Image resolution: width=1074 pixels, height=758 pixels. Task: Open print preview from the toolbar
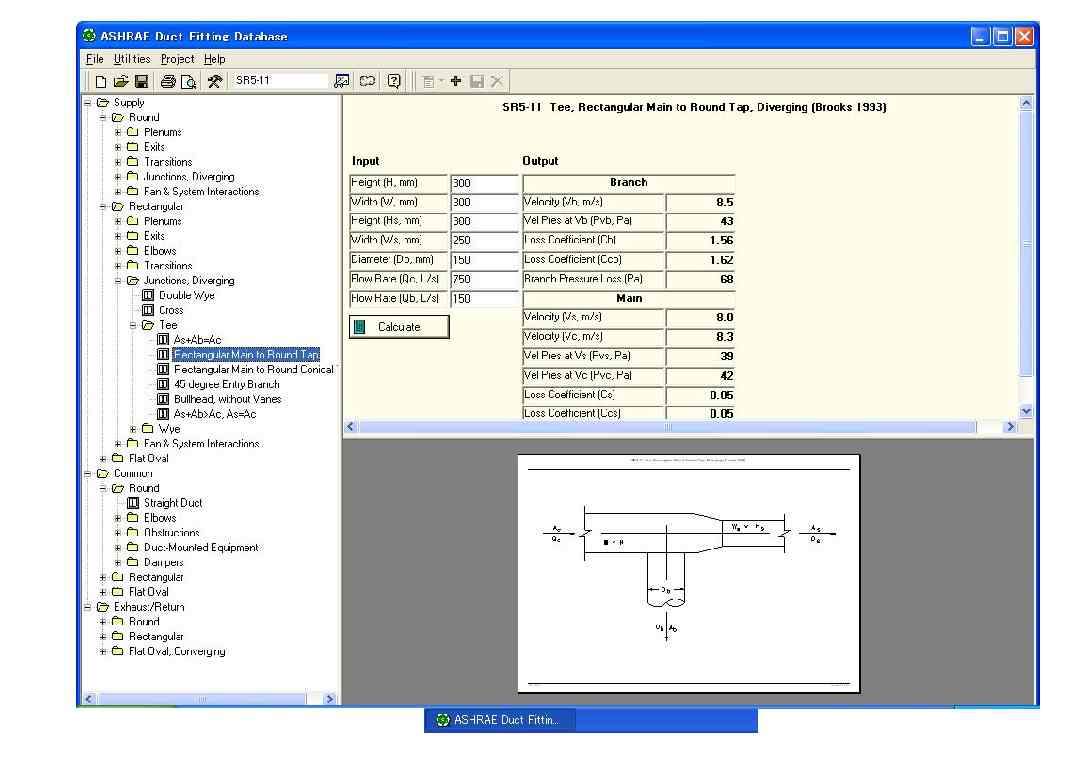188,81
